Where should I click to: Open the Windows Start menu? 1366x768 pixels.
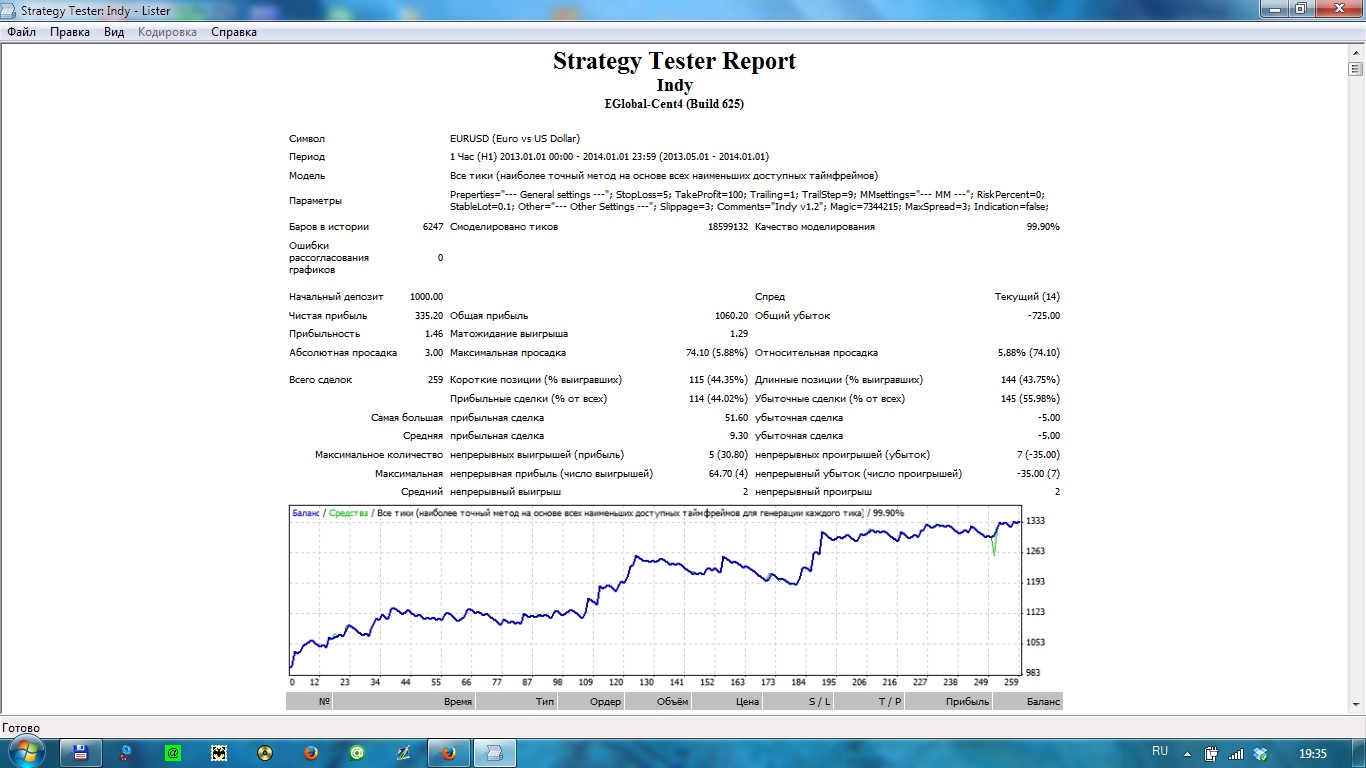click(27, 752)
